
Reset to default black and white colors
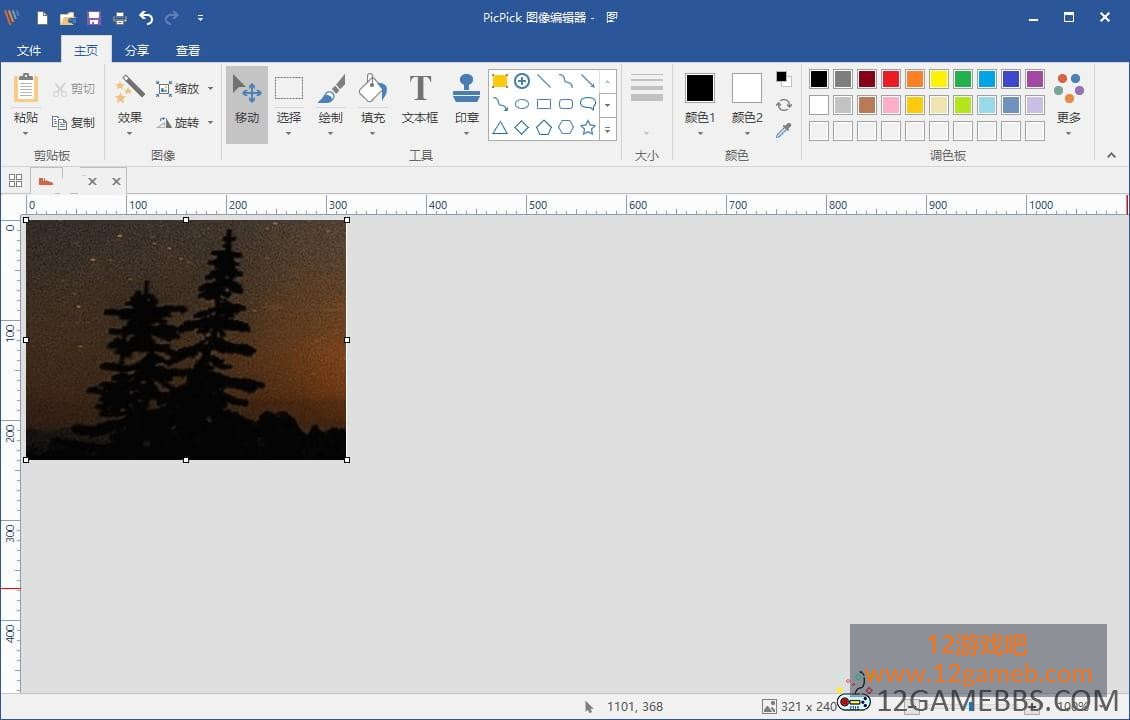click(783, 79)
